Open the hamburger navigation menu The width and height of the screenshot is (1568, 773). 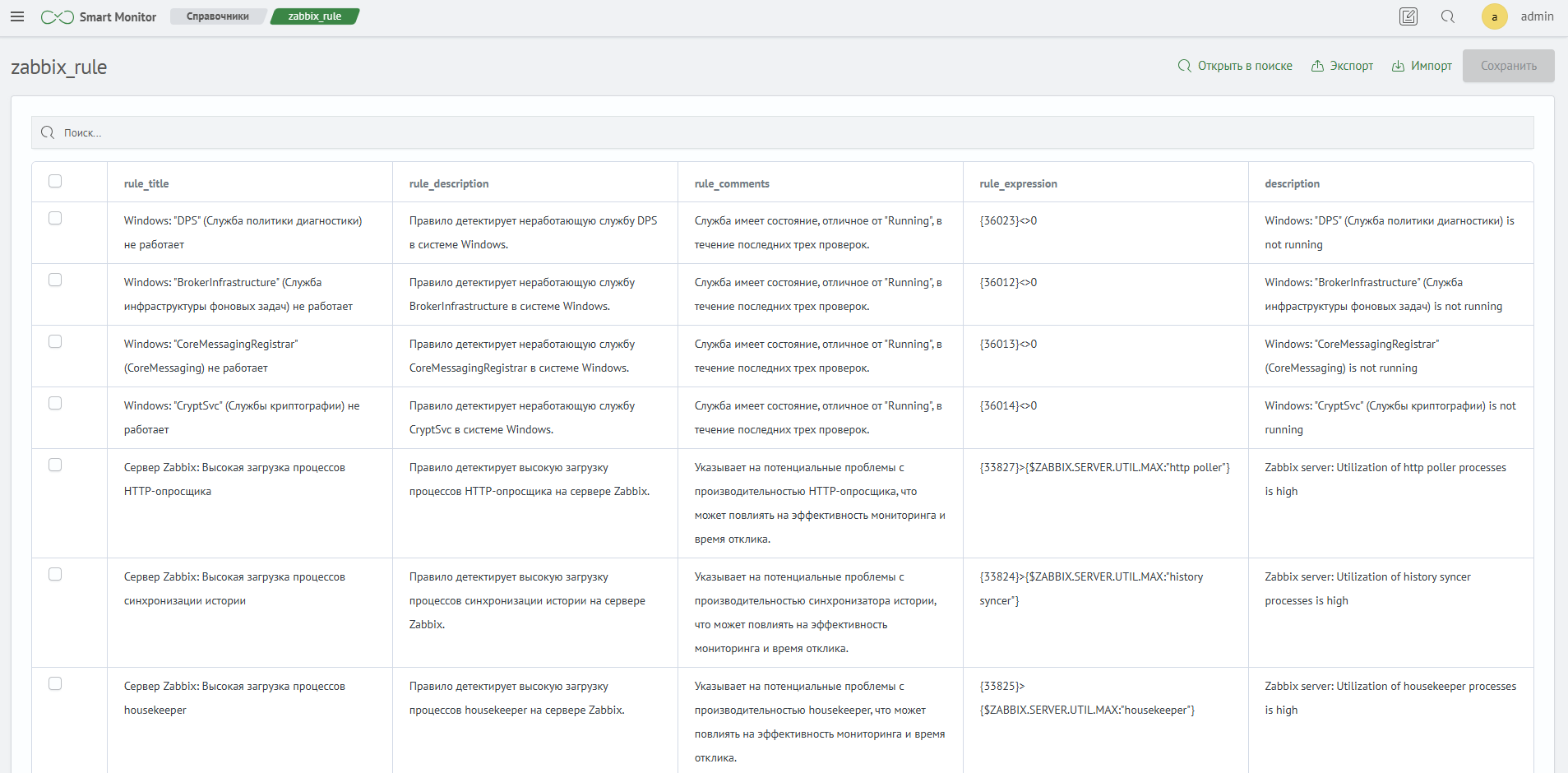pos(17,16)
